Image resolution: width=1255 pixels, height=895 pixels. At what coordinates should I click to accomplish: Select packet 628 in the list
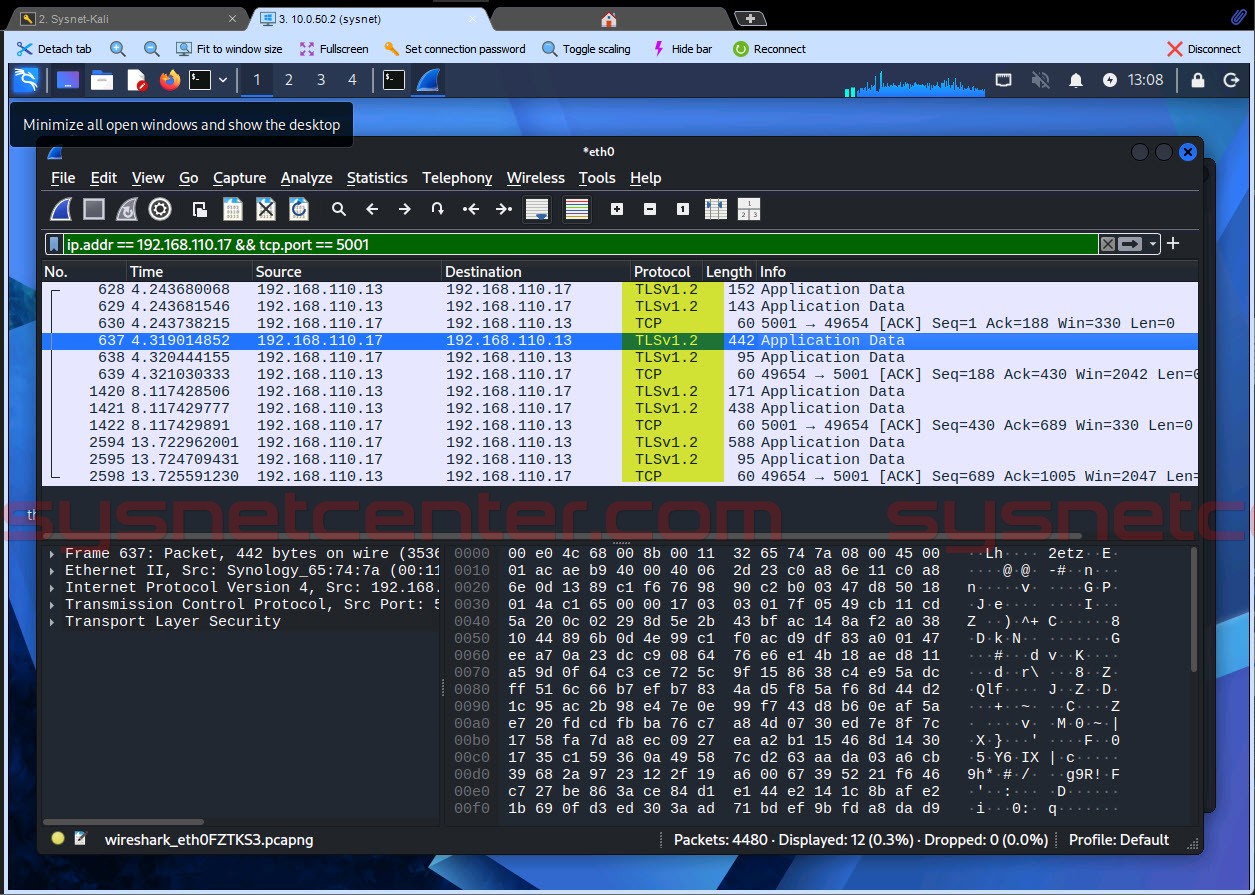620,289
